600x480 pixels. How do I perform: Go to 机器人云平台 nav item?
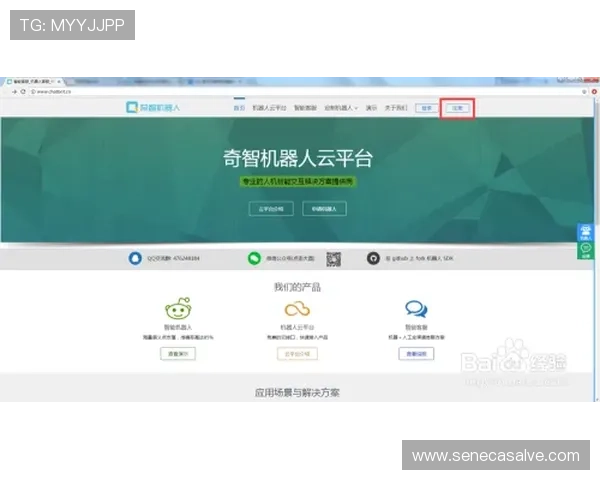pyautogui.click(x=269, y=108)
